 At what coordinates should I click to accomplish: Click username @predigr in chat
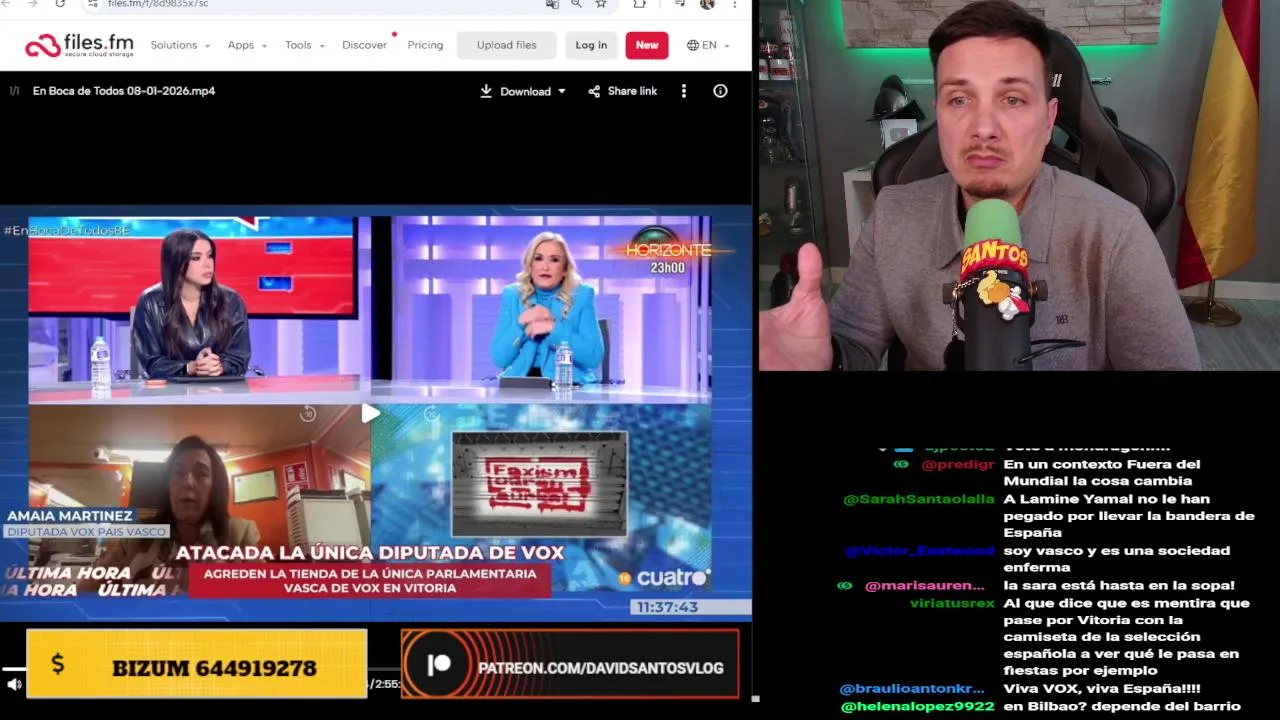[x=958, y=464]
